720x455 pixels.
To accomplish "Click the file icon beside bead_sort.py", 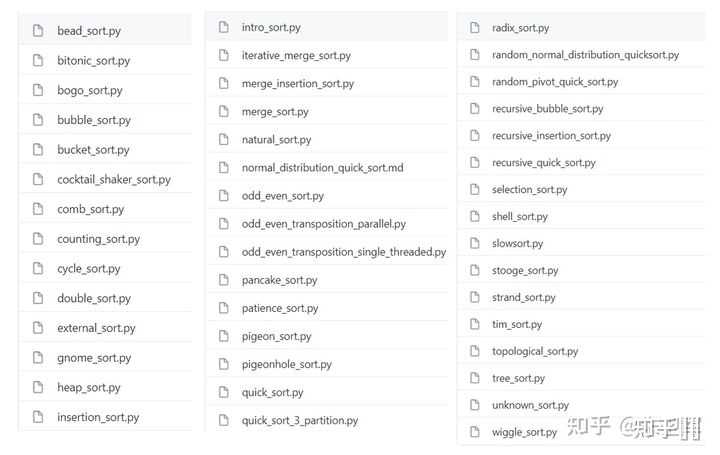I will coord(37,31).
